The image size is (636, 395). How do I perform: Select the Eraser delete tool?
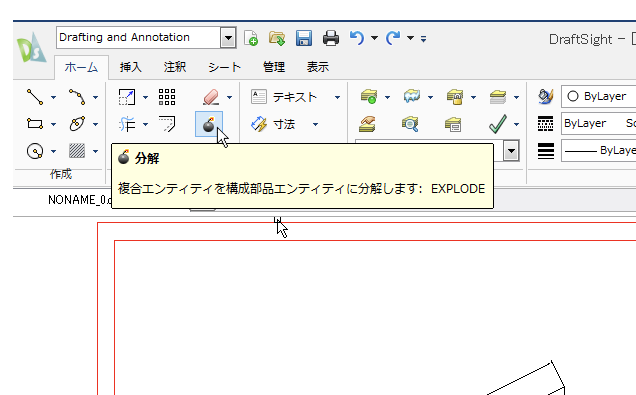point(211,97)
